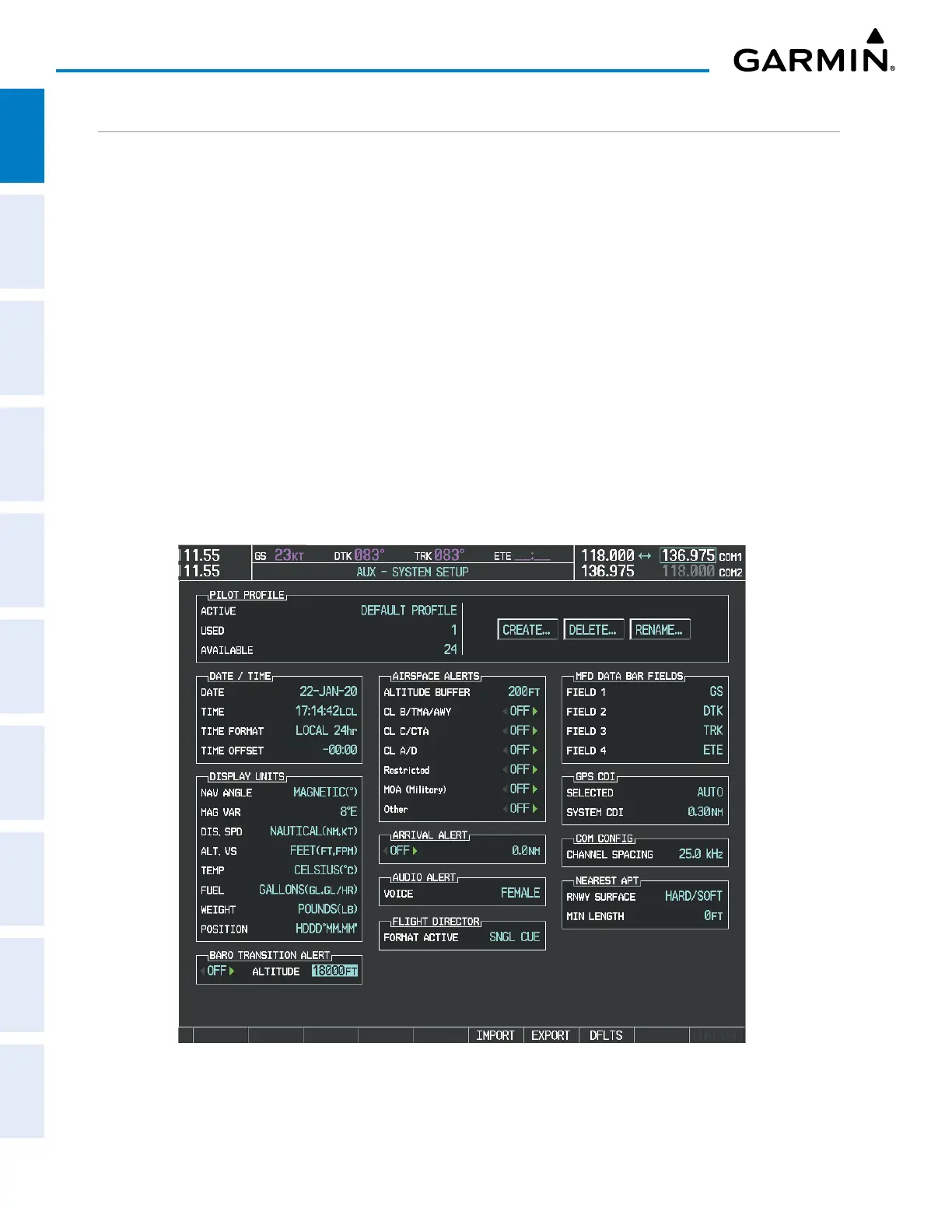
Task: Open Nearest APT runway surface HARD/SOFT option
Action: tap(694, 896)
